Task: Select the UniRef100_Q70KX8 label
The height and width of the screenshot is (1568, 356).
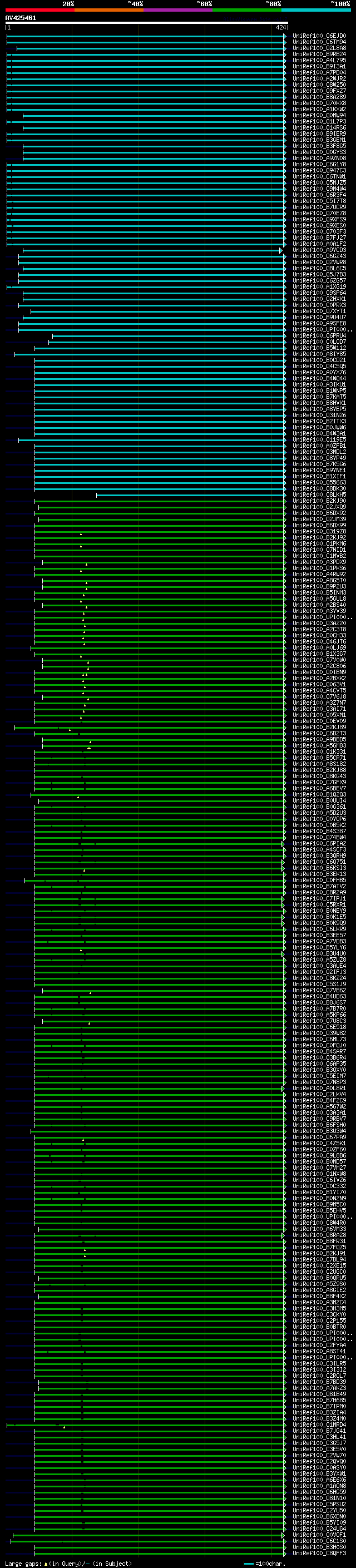Action: [319, 103]
